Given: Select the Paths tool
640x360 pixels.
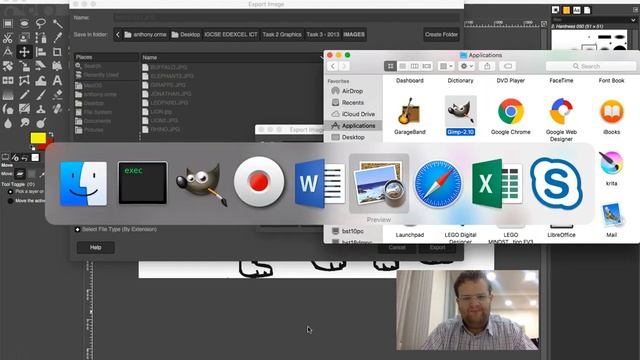Looking at the screenshot, I should point(40,38).
